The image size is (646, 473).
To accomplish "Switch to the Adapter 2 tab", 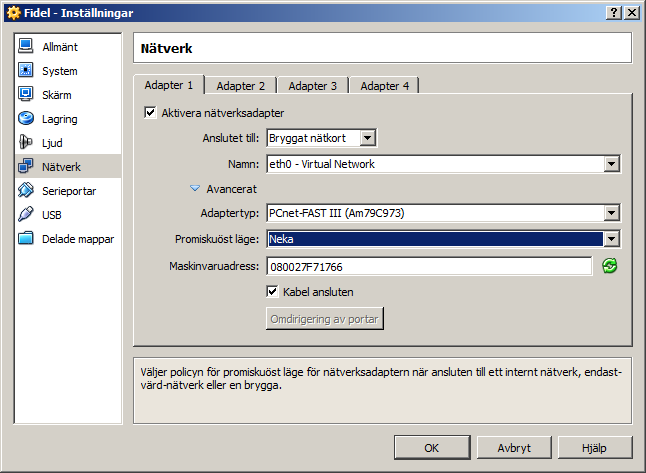I will 241,86.
